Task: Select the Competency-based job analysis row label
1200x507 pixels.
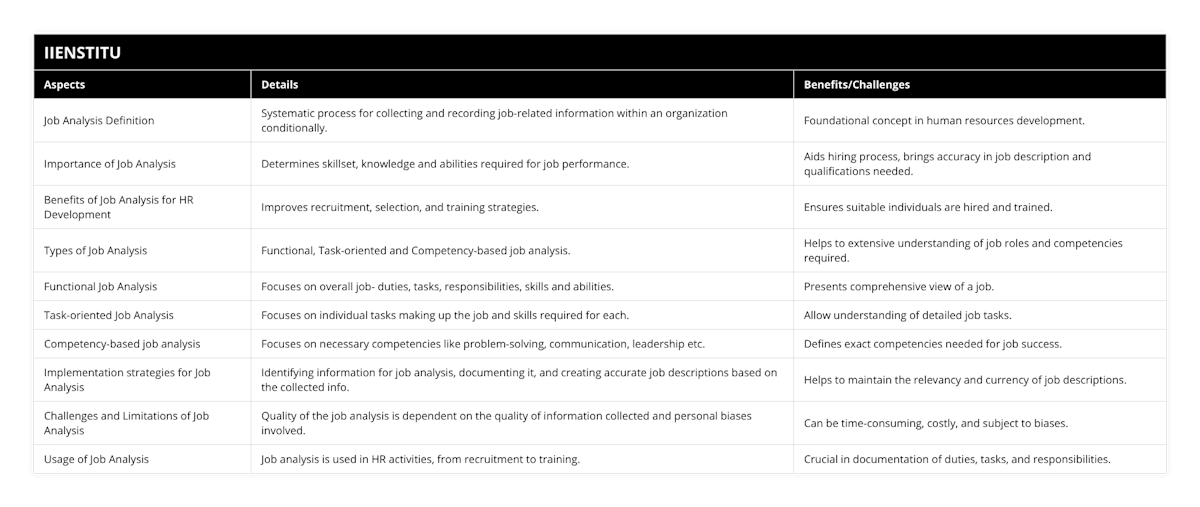Action: [122, 344]
